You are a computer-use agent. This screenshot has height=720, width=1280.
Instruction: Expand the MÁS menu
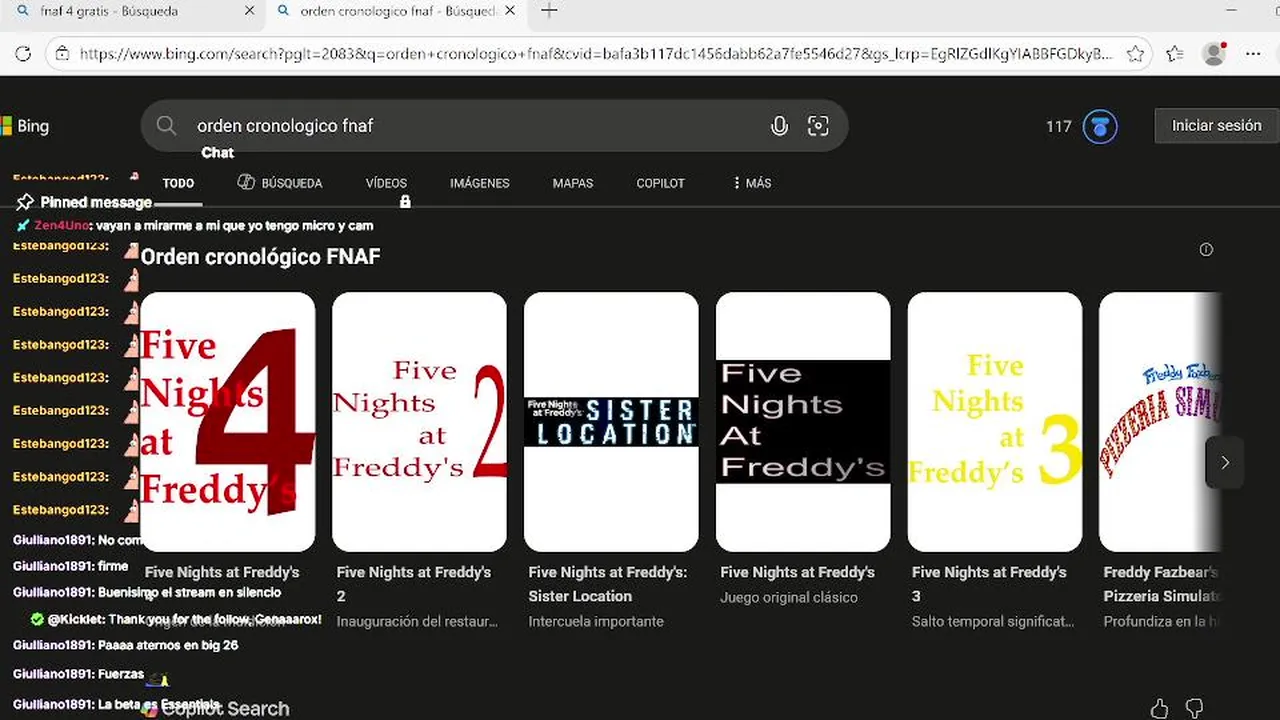tap(752, 183)
